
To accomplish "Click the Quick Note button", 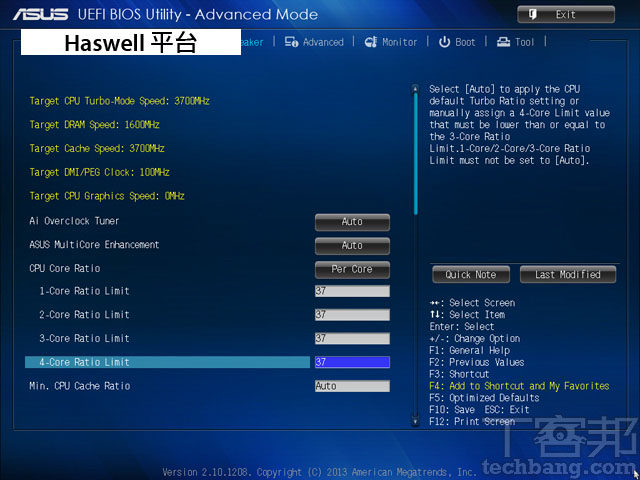I will point(471,274).
